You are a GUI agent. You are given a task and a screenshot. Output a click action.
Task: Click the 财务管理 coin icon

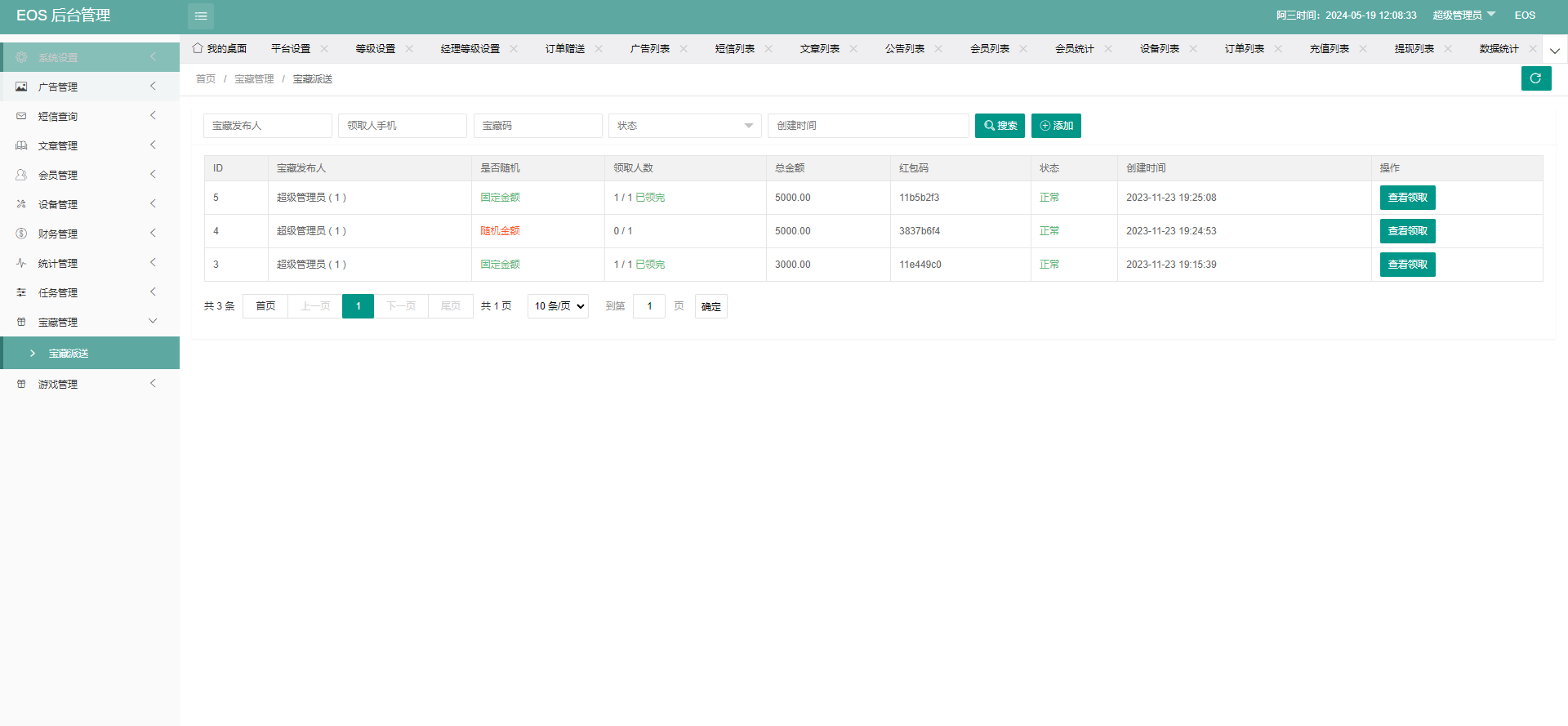(x=21, y=234)
